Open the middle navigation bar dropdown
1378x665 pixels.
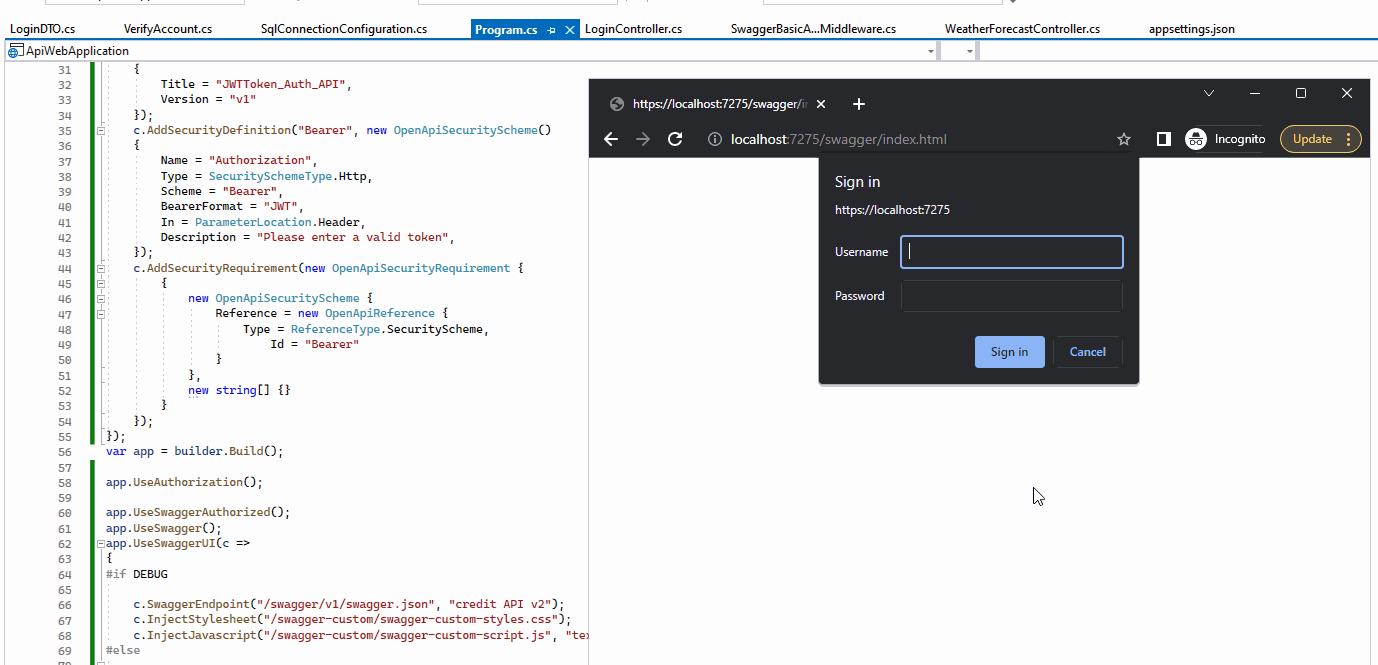pyautogui.click(x=970, y=51)
